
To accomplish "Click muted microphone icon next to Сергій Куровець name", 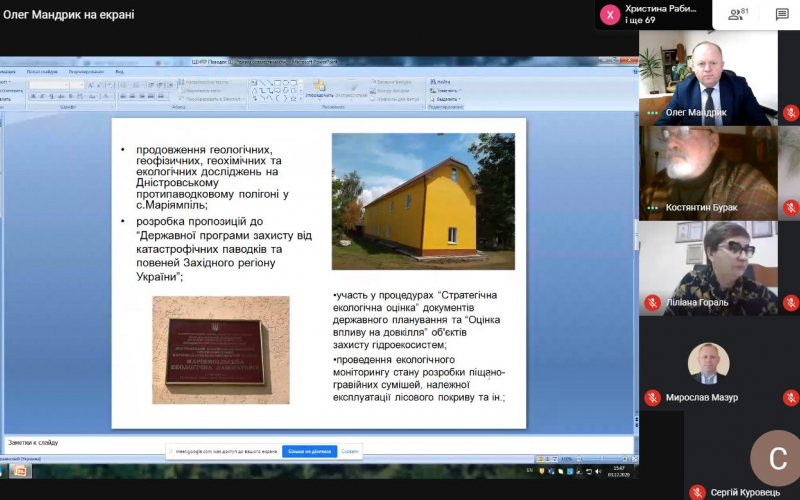I will point(697,492).
